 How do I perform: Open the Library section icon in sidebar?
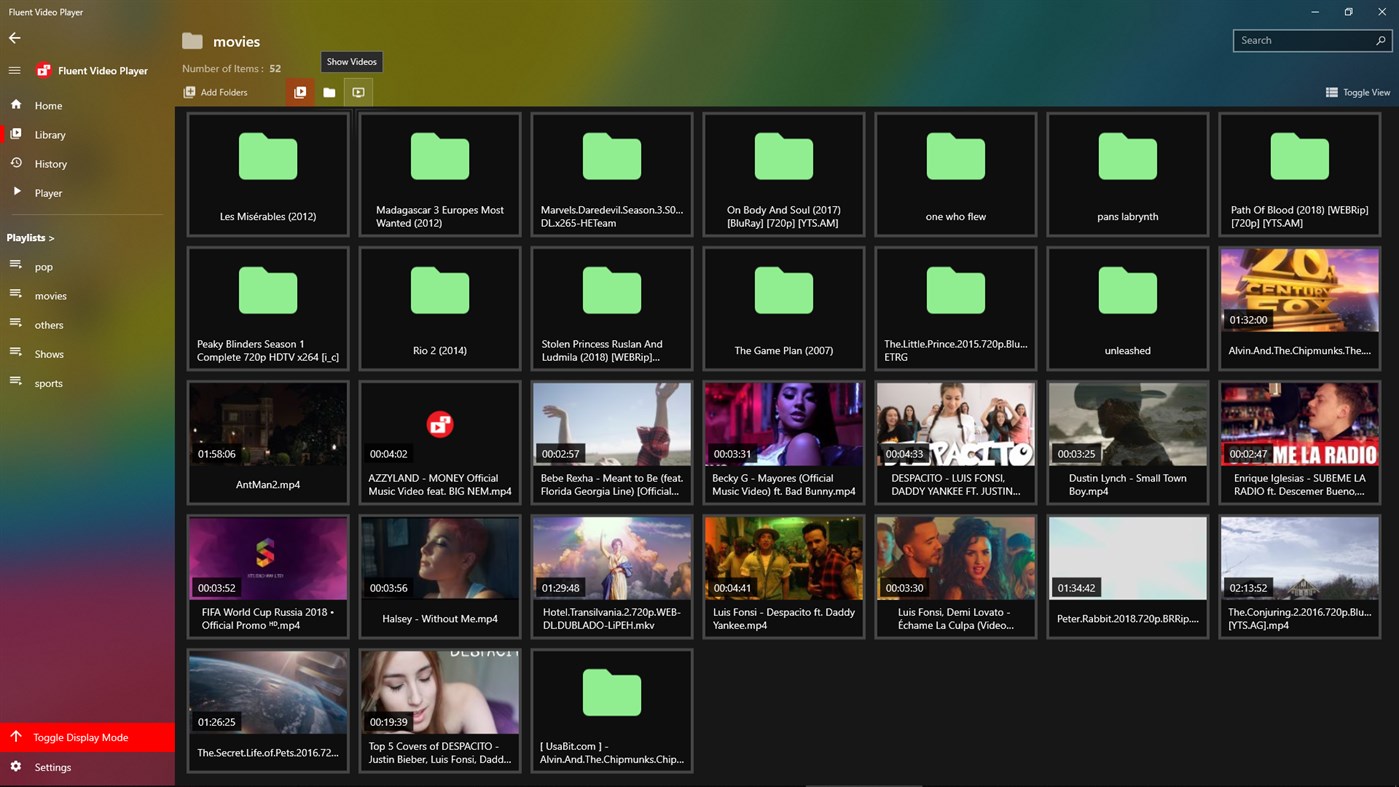[x=16, y=134]
